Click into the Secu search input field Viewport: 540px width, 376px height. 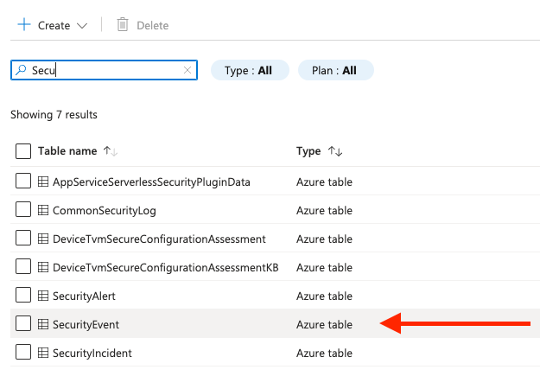104,70
